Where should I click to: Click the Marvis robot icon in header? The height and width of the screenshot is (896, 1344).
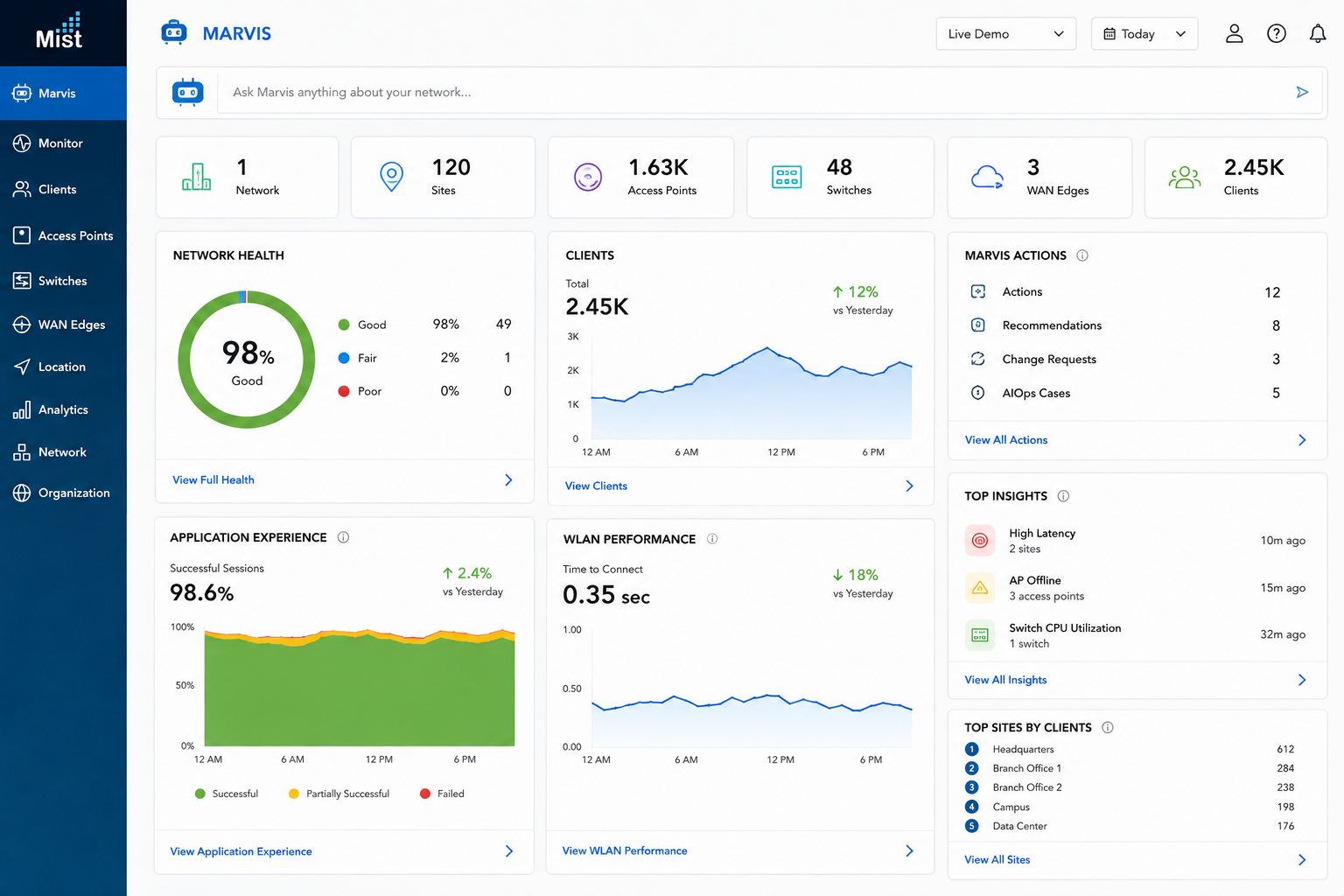pos(174,33)
